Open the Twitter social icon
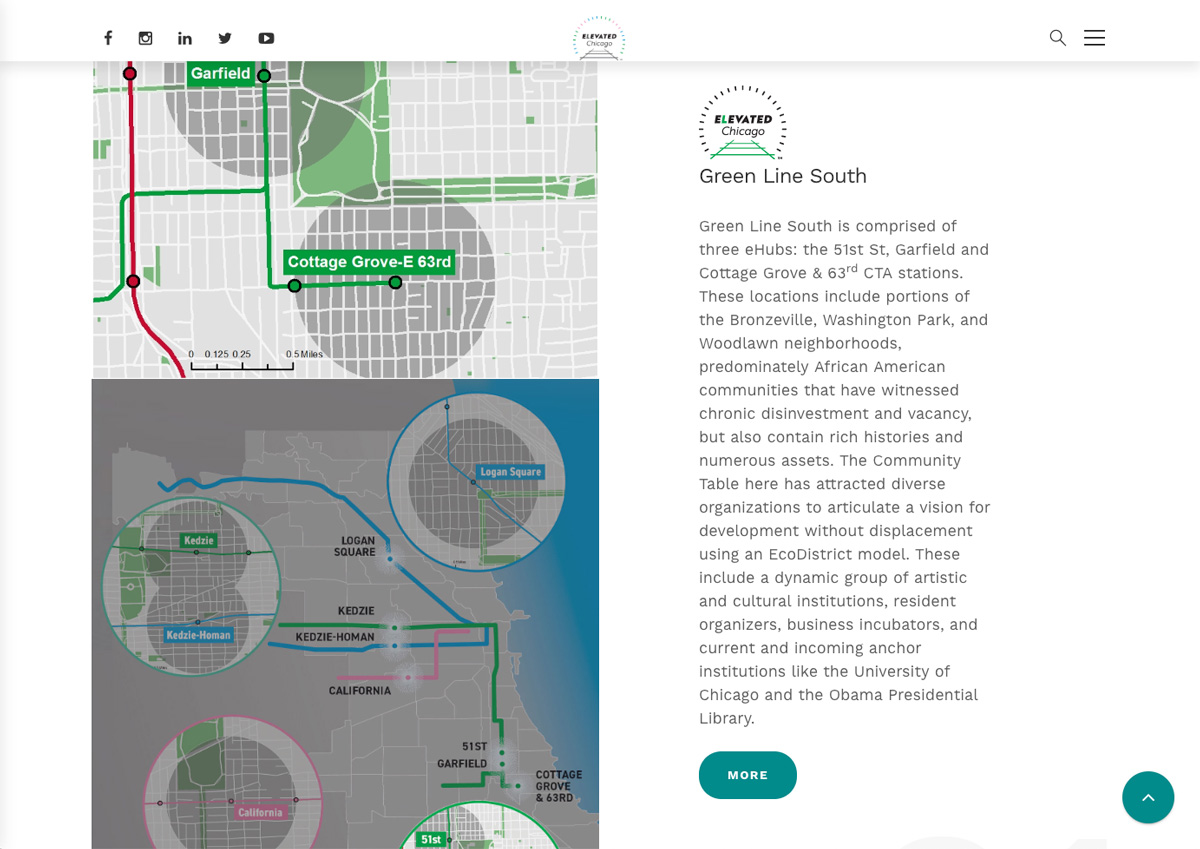 [225, 38]
